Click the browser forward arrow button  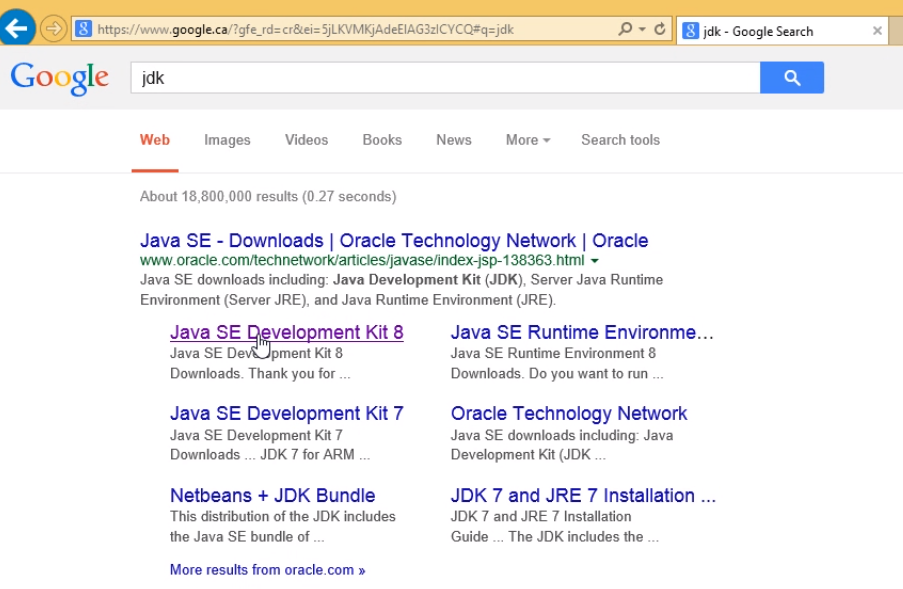pyautogui.click(x=54, y=29)
